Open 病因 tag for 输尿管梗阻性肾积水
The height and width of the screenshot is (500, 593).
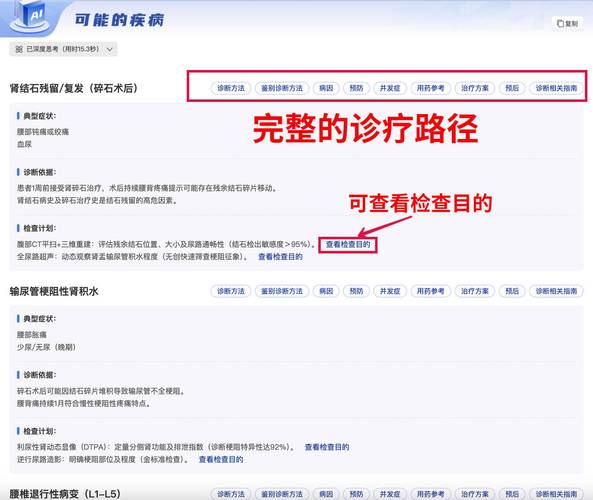pos(326,291)
